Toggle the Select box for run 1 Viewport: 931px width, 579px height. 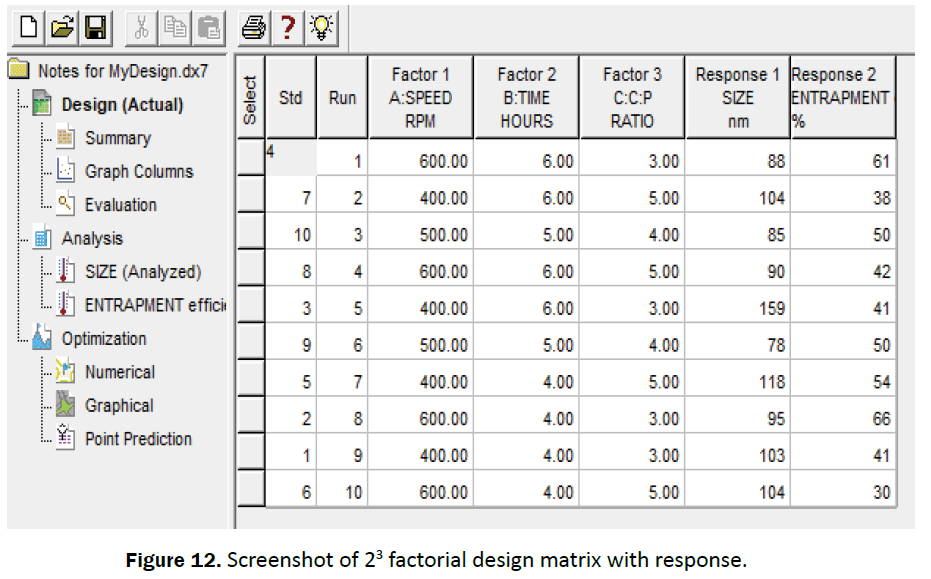click(x=251, y=160)
